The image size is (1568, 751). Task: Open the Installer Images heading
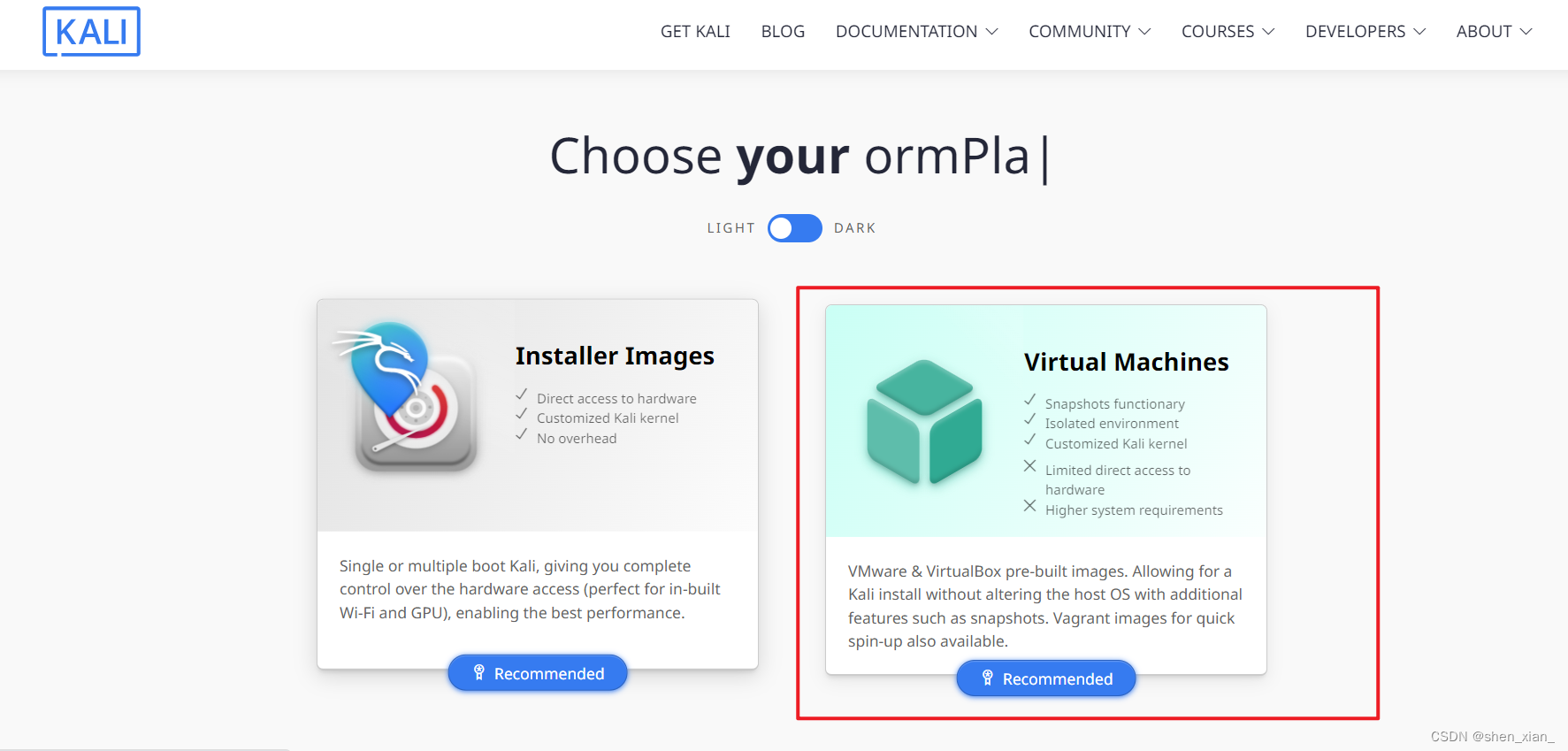point(615,356)
